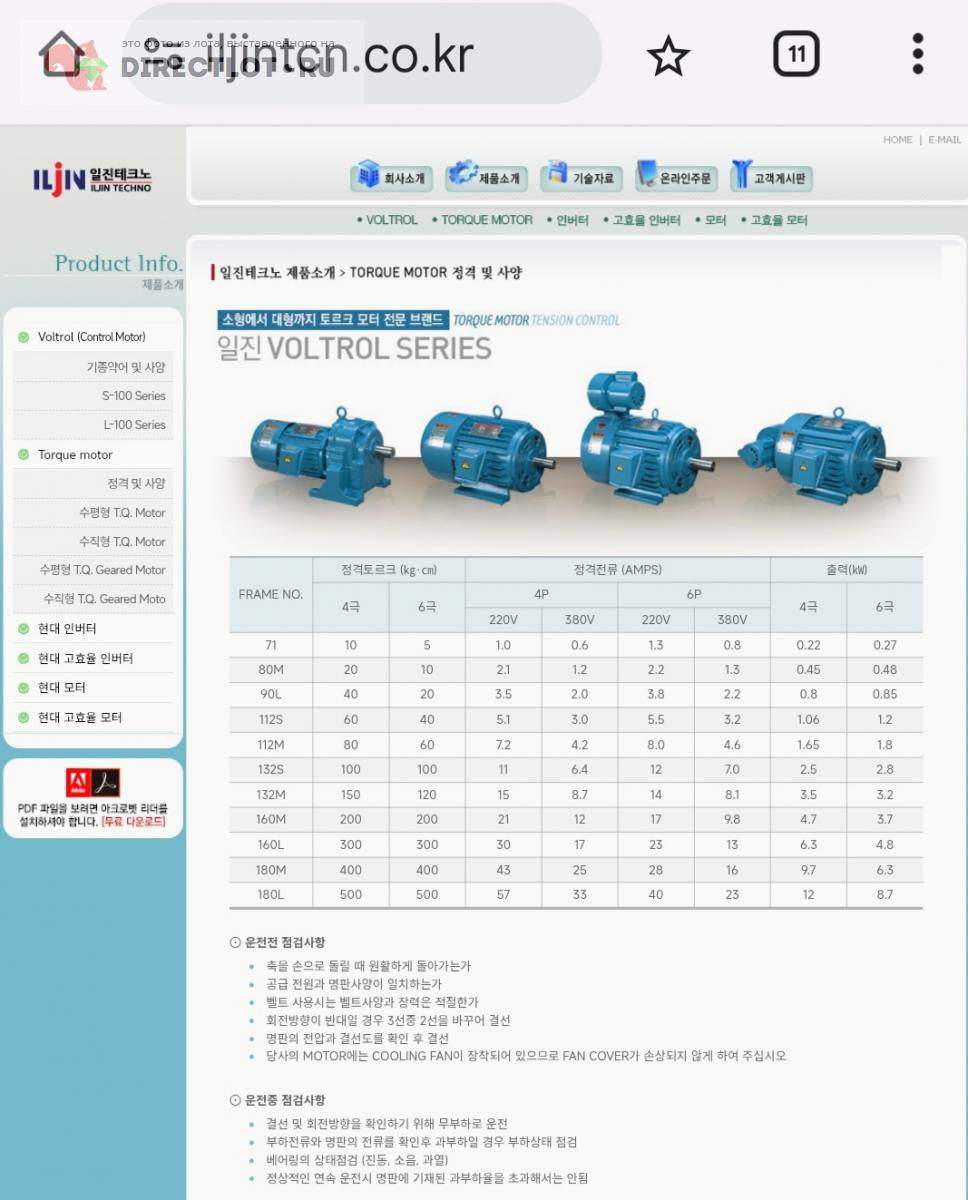Bookmark page with the star icon
968x1200 pixels.
[668, 55]
